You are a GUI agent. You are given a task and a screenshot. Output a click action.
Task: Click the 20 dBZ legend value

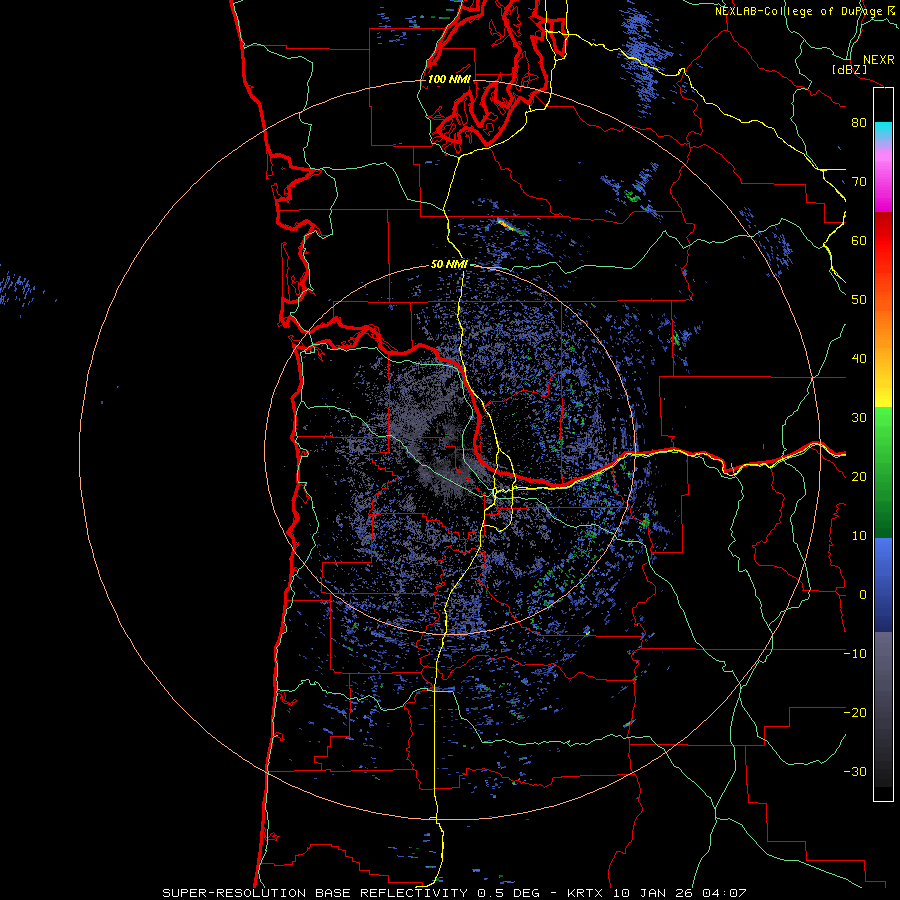pyautogui.click(x=859, y=477)
